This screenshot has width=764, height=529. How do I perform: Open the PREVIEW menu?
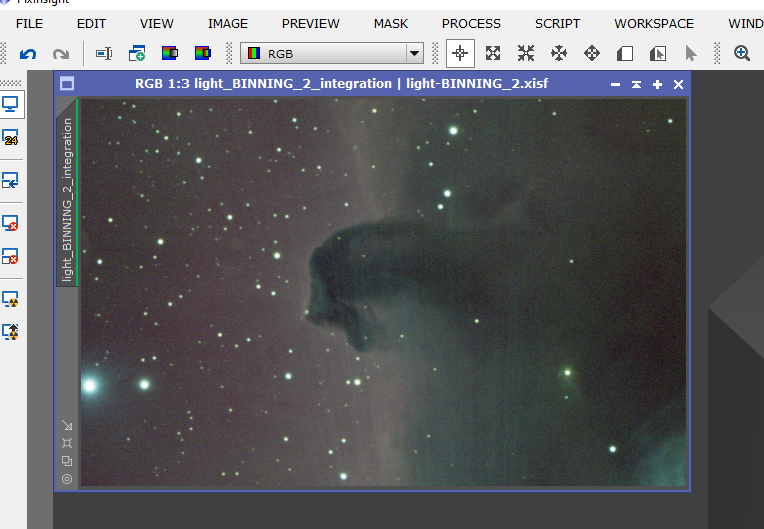point(310,23)
